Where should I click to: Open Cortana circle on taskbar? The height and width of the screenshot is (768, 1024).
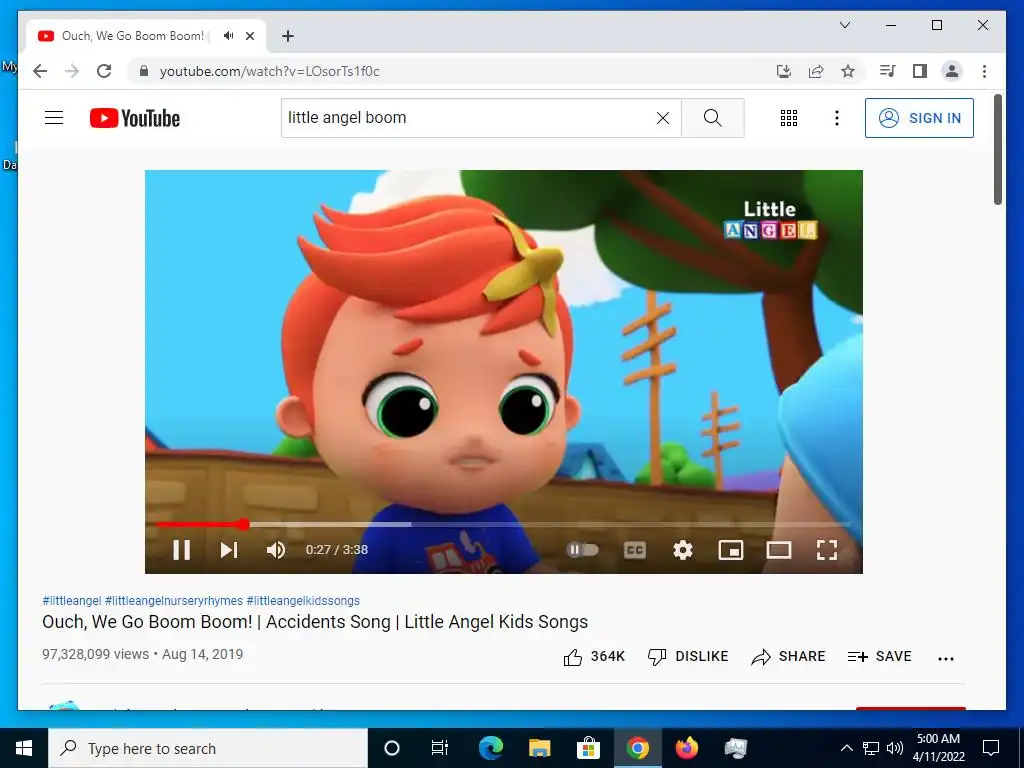[392, 748]
